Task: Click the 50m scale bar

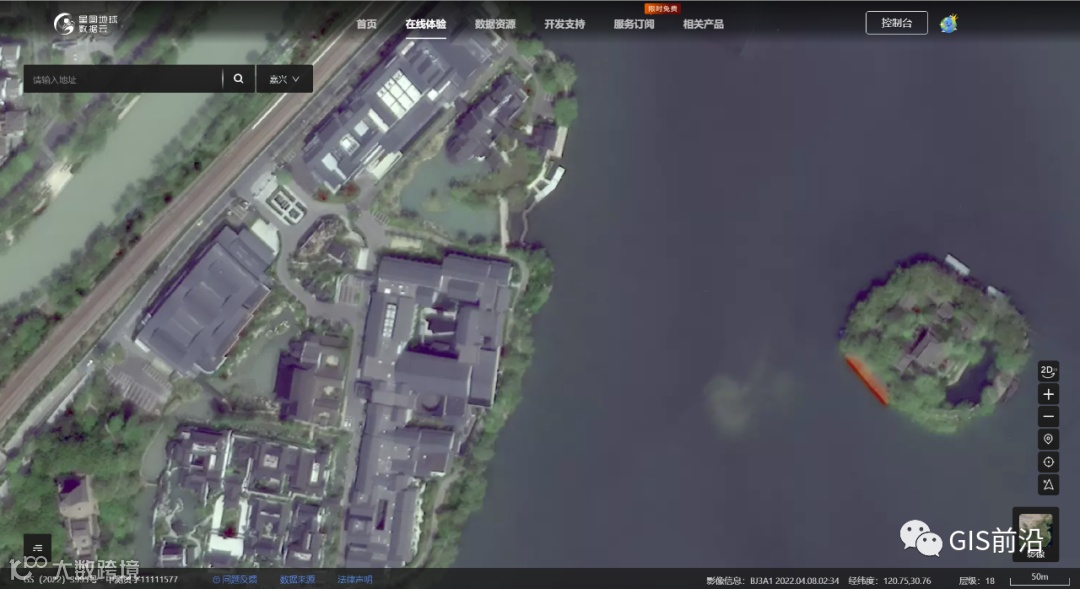Action: [1039, 579]
